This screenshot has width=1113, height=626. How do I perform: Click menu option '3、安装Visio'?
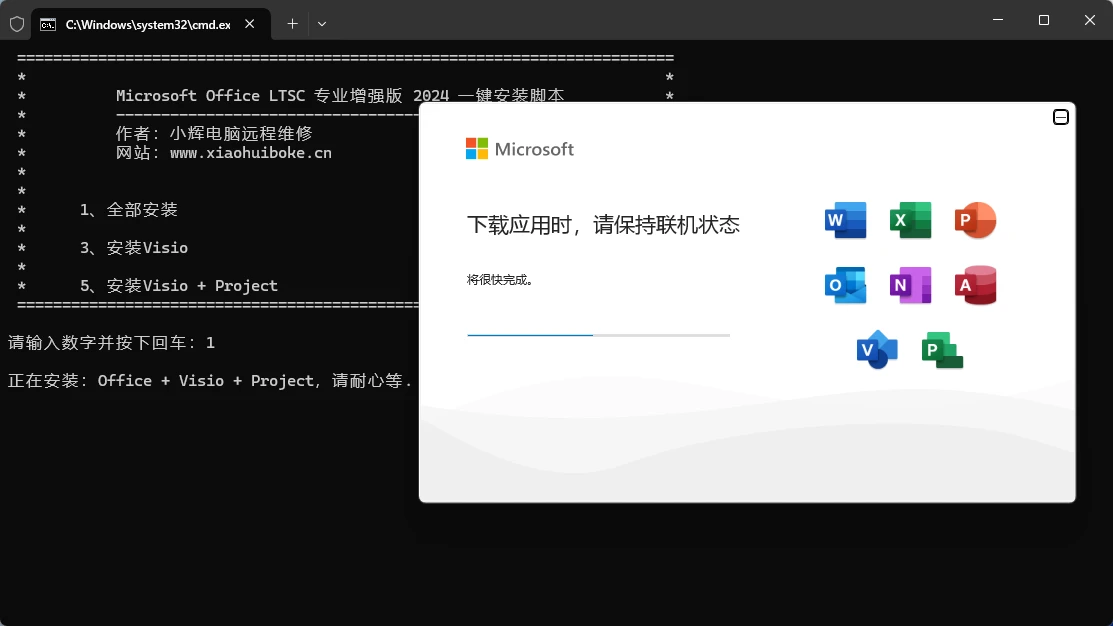tap(133, 248)
